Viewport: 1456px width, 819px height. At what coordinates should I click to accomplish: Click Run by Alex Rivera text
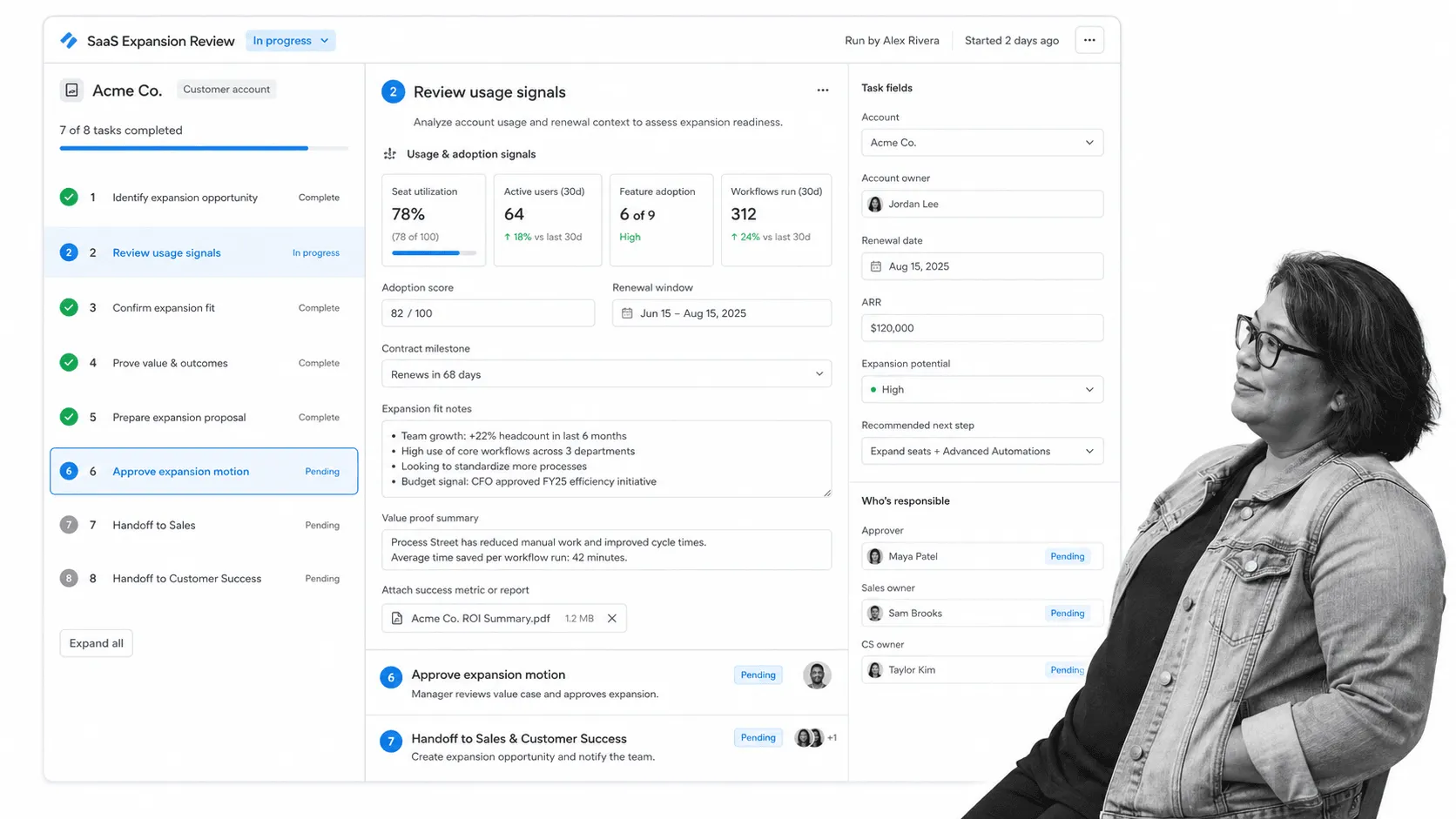[892, 41]
